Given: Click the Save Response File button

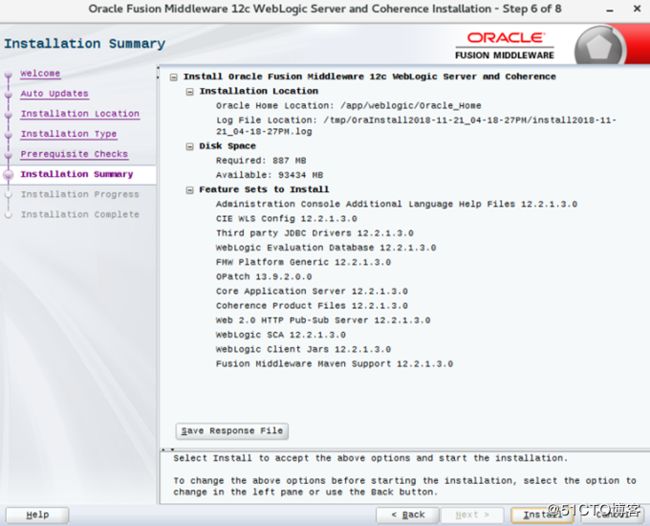Looking at the screenshot, I should tap(232, 431).
